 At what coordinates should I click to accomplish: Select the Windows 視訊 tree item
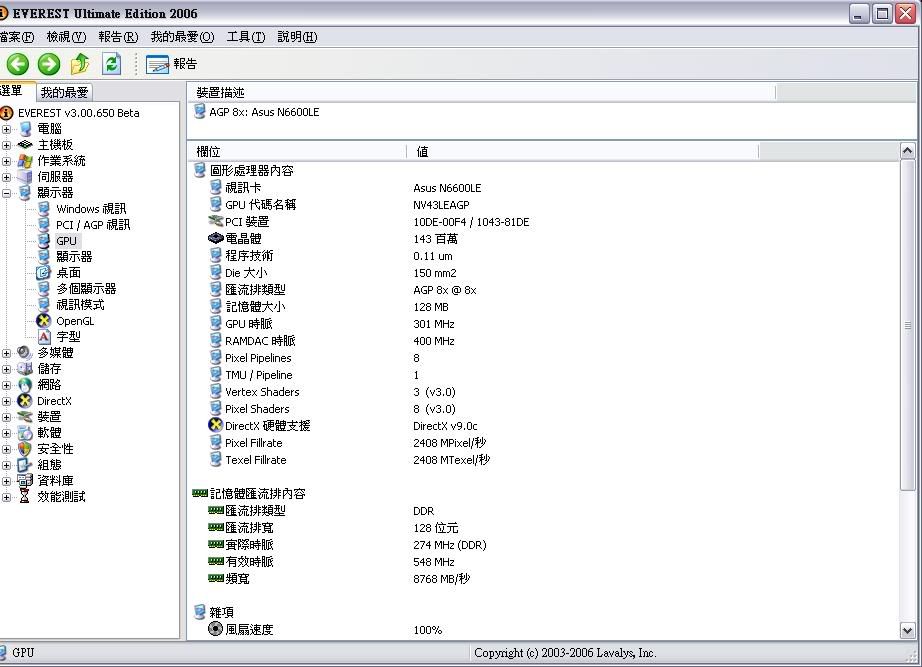[x=91, y=209]
